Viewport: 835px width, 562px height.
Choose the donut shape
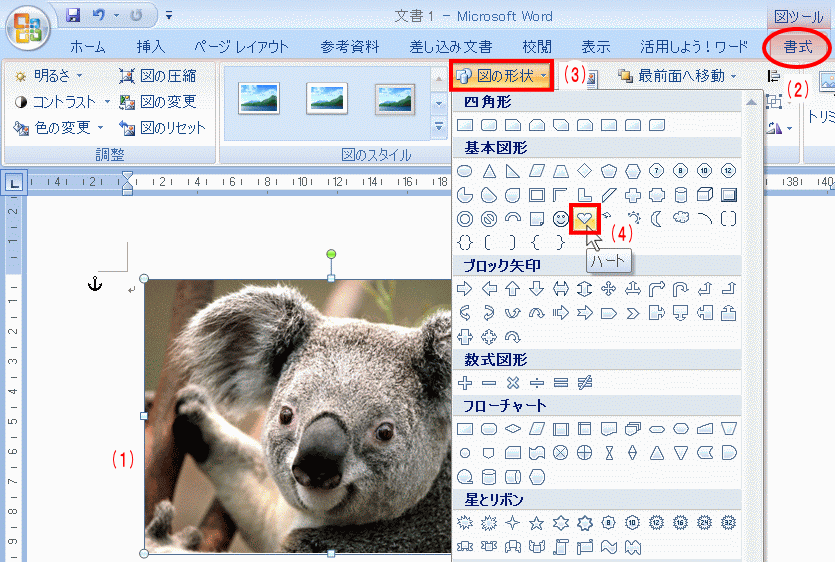(465, 218)
